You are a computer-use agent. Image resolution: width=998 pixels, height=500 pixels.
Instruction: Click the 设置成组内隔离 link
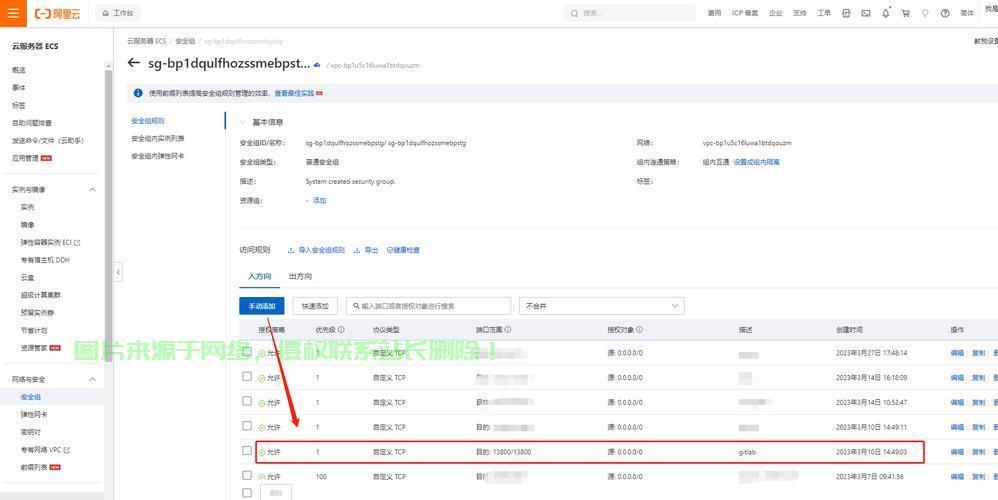pos(756,163)
